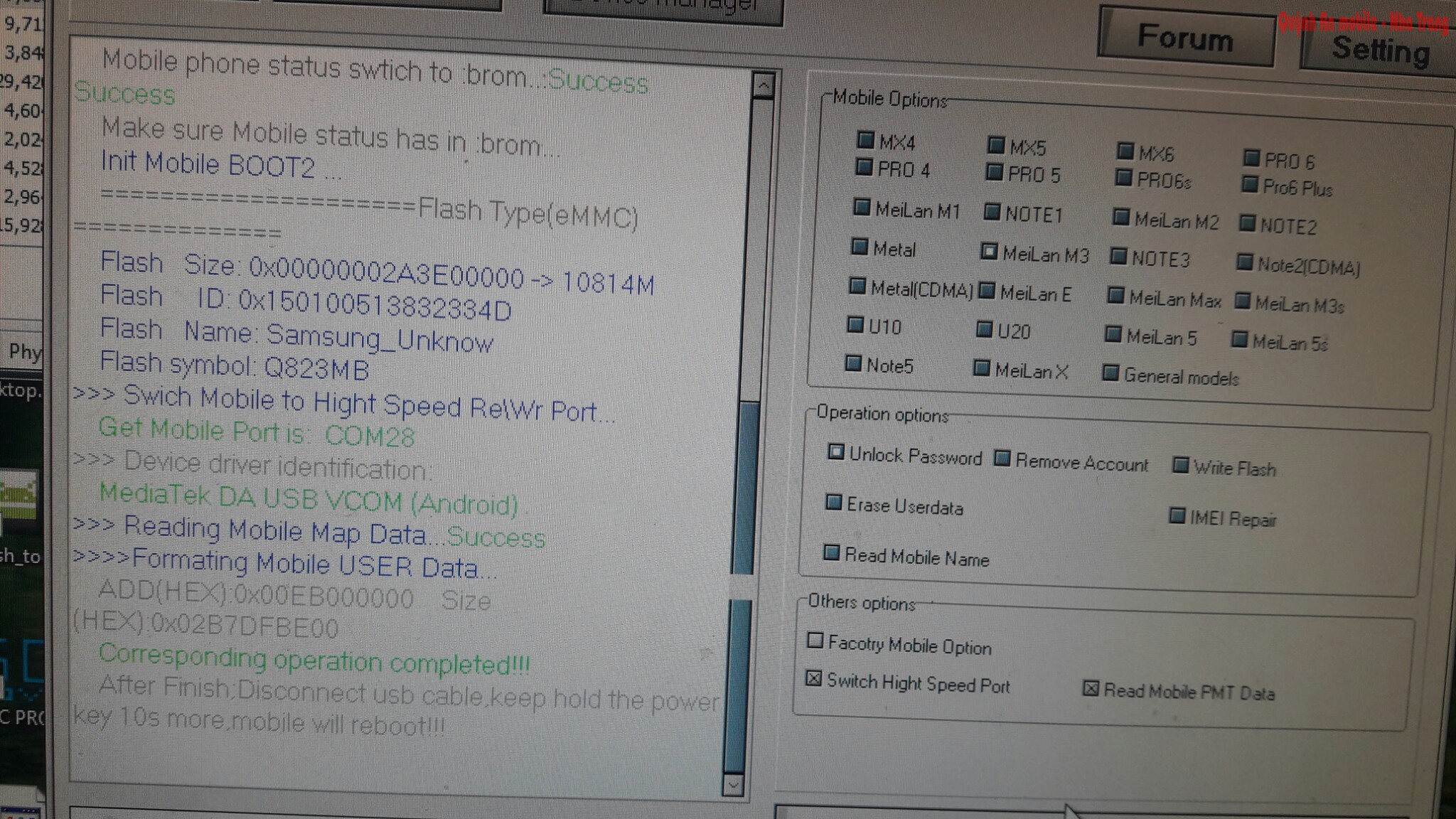Click the 'Swich Mobile to Hight Speed' line
The height and width of the screenshot is (819, 1456).
coord(344,404)
